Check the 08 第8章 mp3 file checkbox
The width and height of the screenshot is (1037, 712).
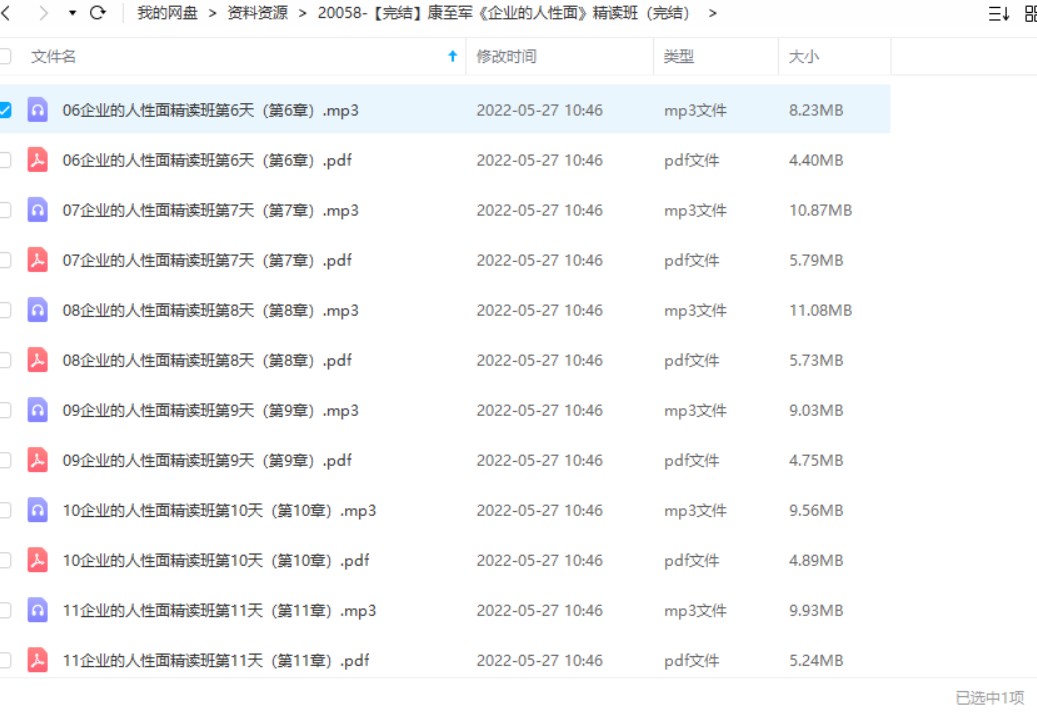tap(5, 310)
